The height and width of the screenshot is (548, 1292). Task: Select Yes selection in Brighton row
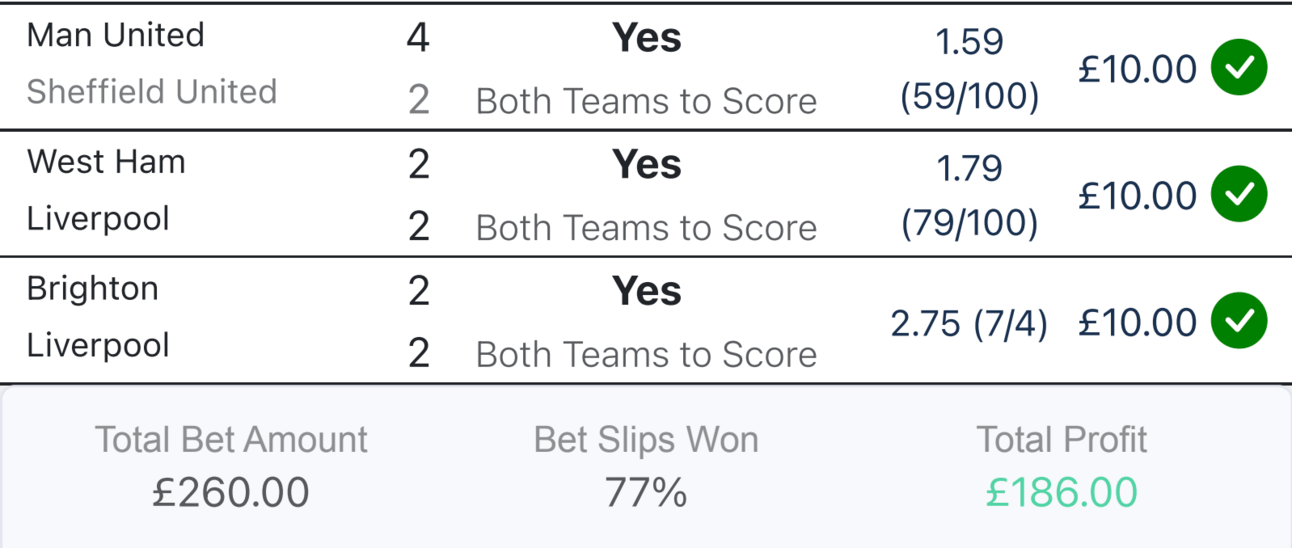coord(646,291)
